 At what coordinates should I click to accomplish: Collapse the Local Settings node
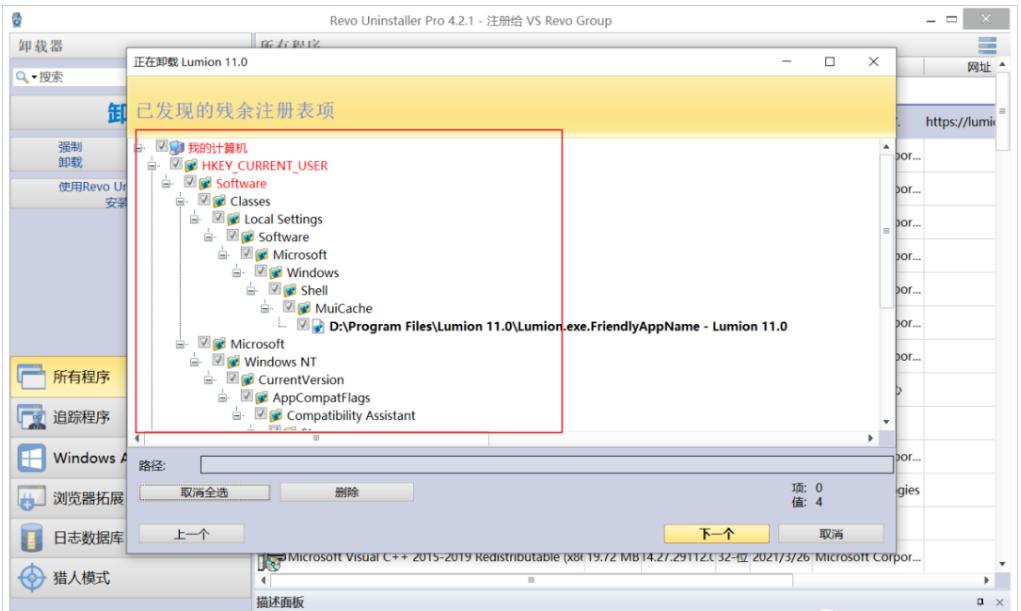195,220
